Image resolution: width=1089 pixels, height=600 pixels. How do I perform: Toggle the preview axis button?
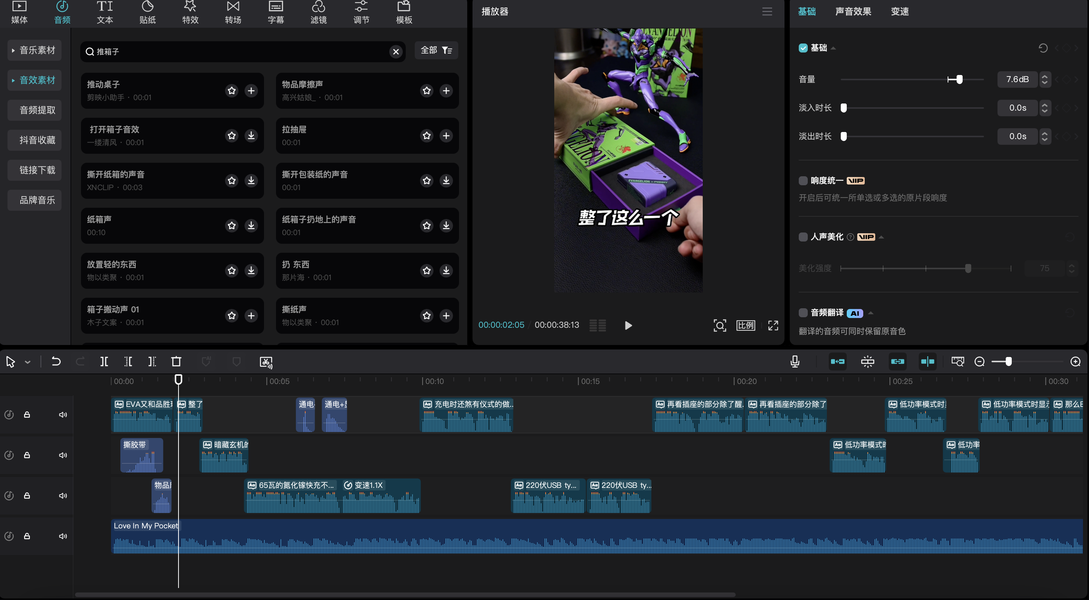[x=927, y=362]
